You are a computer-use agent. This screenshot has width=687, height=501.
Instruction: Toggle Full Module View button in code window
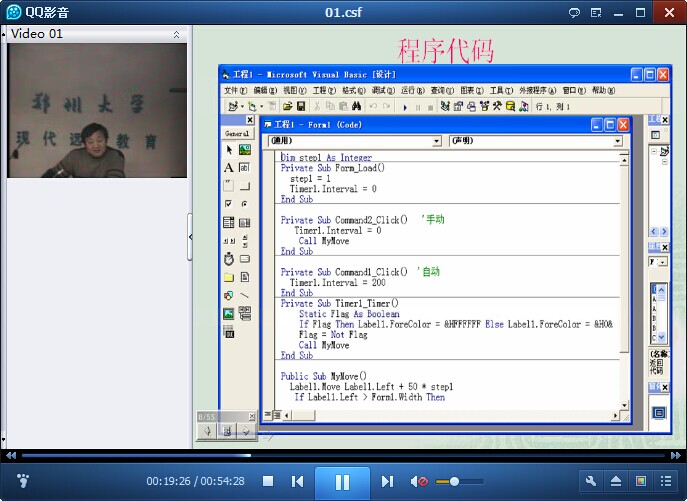click(277, 415)
